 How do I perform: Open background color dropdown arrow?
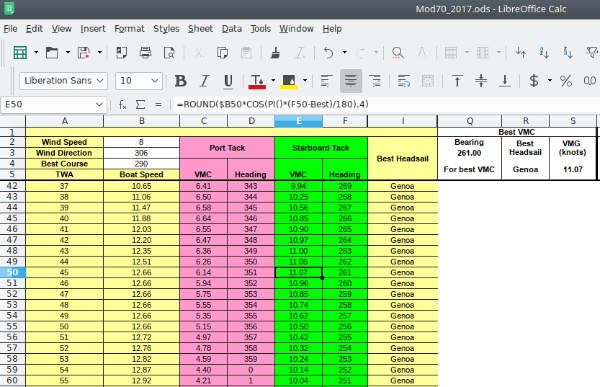coord(305,81)
